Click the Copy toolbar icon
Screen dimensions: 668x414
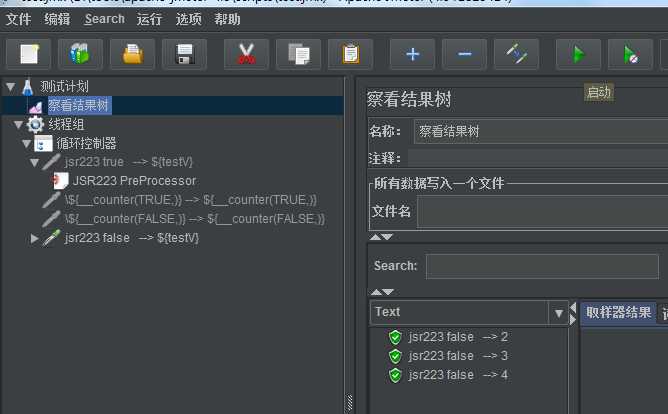click(x=299, y=55)
